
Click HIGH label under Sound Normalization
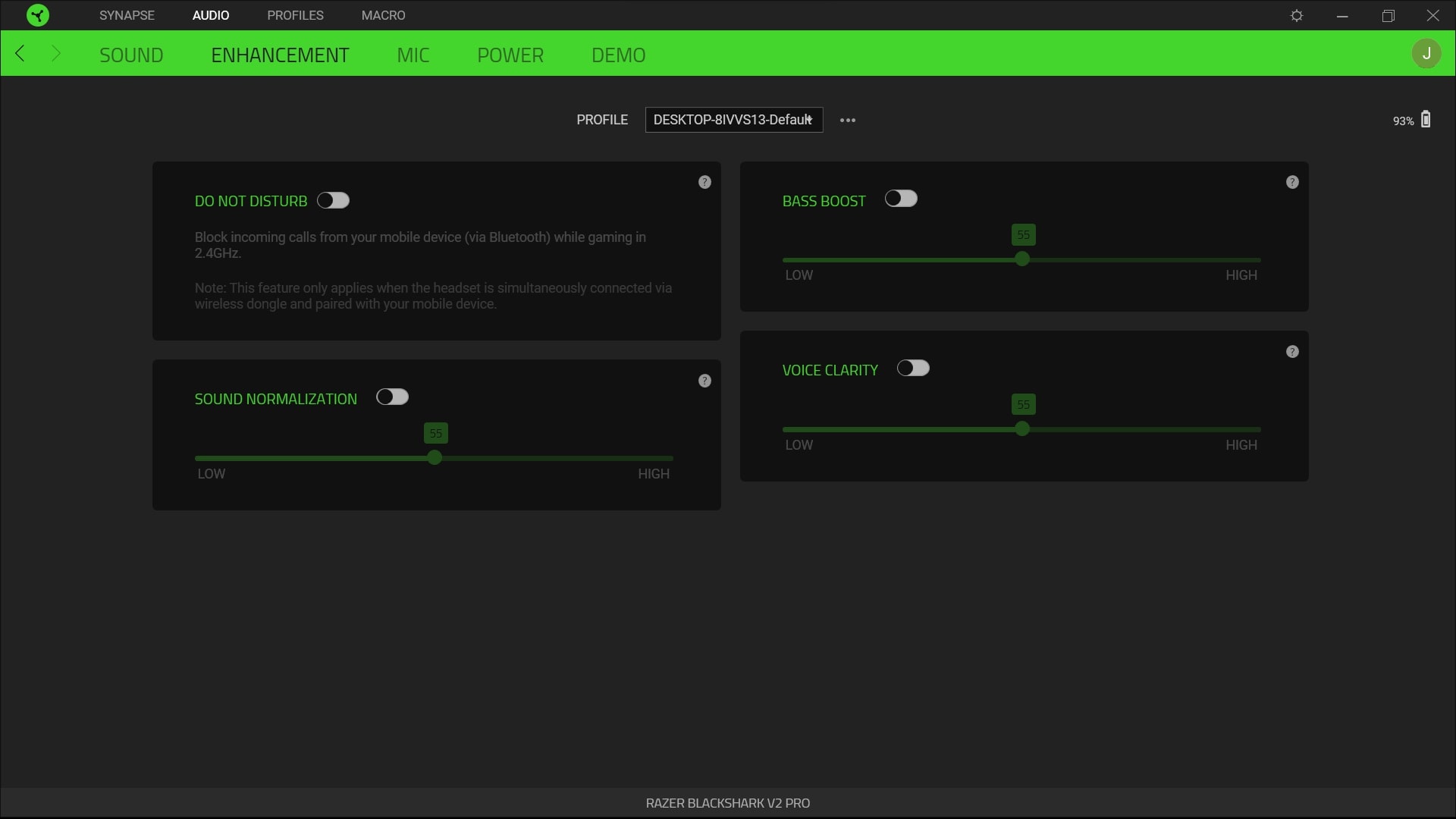[x=654, y=474]
